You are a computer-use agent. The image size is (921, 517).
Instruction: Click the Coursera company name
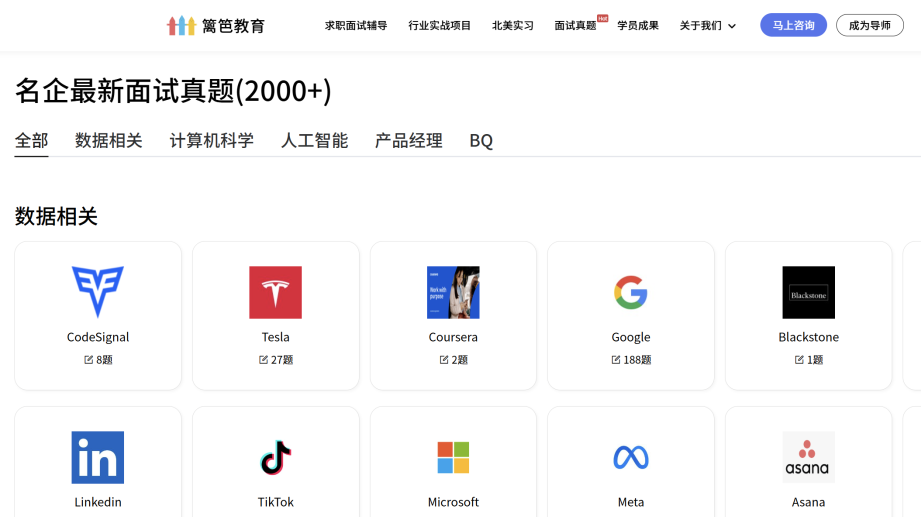(x=453, y=337)
